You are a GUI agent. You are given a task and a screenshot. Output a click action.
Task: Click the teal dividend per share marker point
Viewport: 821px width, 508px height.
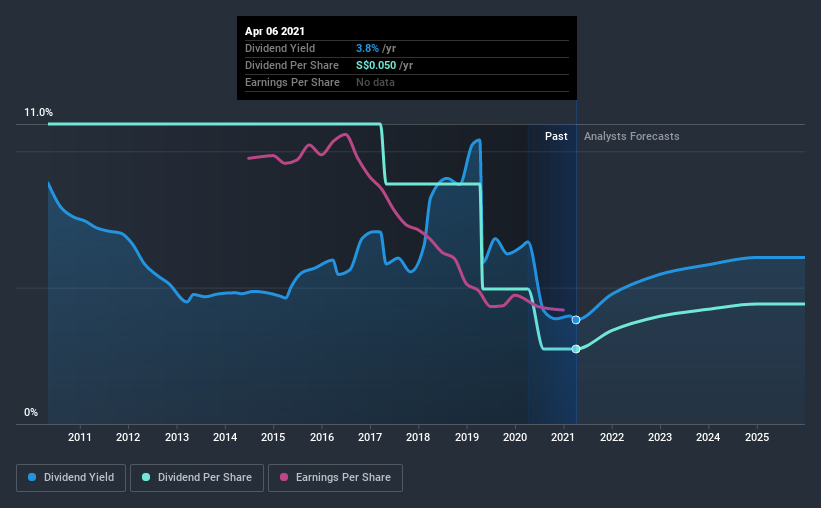pyautogui.click(x=576, y=349)
